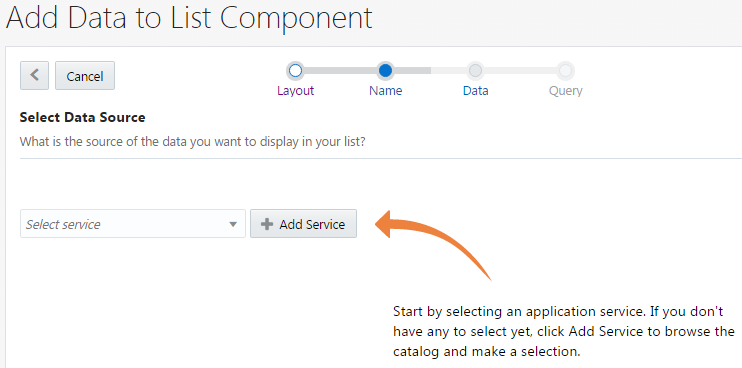Viewport: 742px width, 368px height.
Task: Open the Select service dropdown arrow
Action: point(233,224)
